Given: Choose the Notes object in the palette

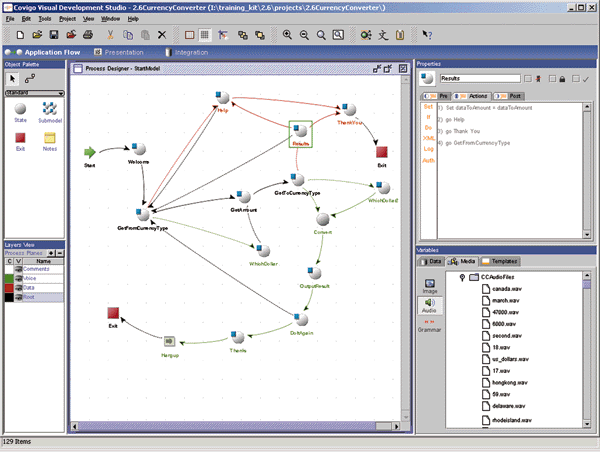Looking at the screenshot, I should point(49,138).
